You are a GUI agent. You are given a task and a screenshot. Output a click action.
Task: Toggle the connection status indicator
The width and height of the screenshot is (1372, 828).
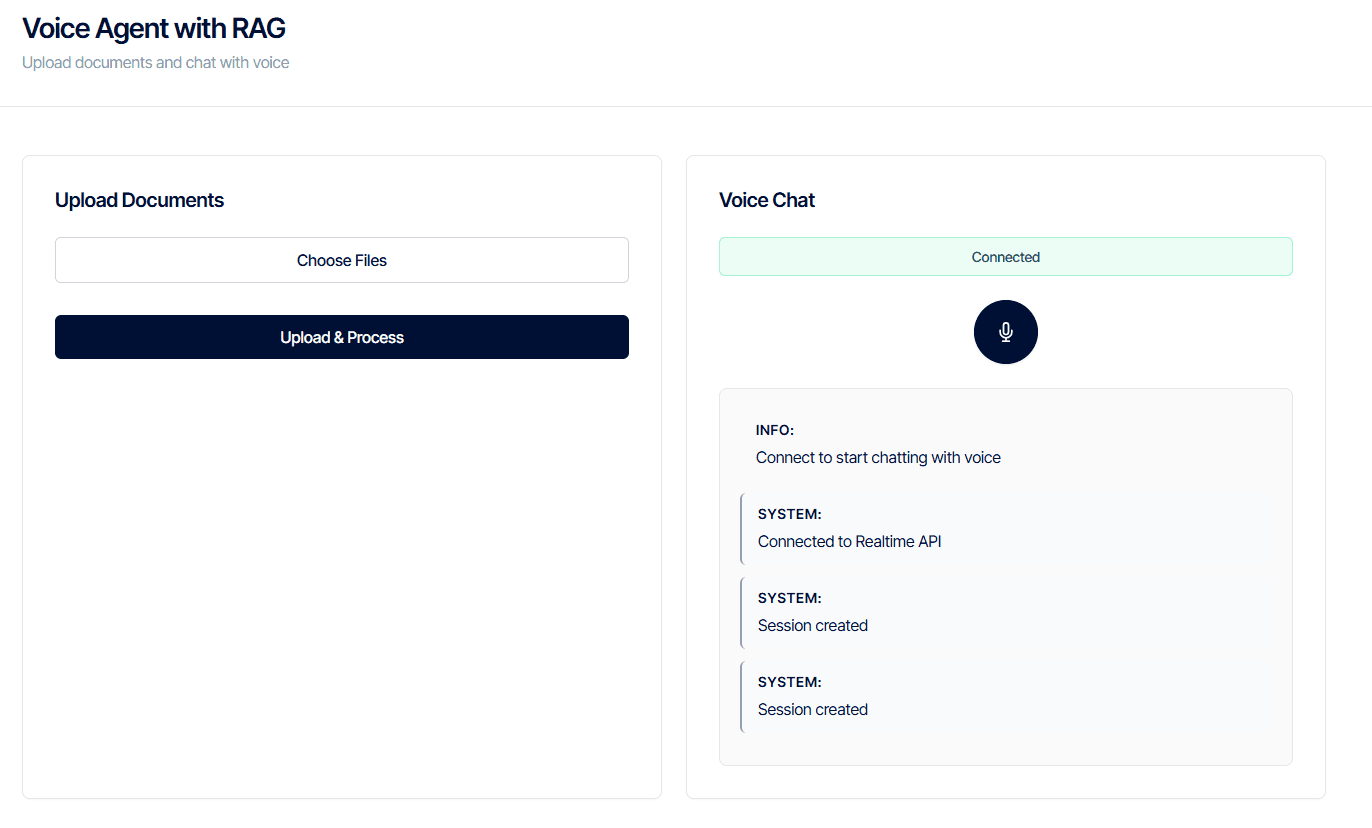pos(1005,256)
